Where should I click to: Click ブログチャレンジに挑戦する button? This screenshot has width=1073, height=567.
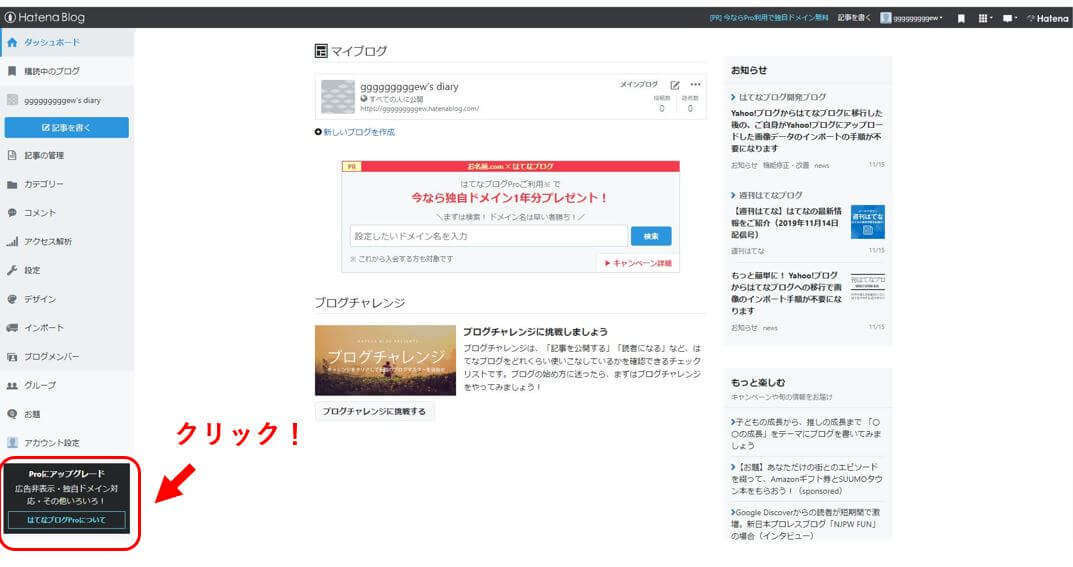click(374, 411)
